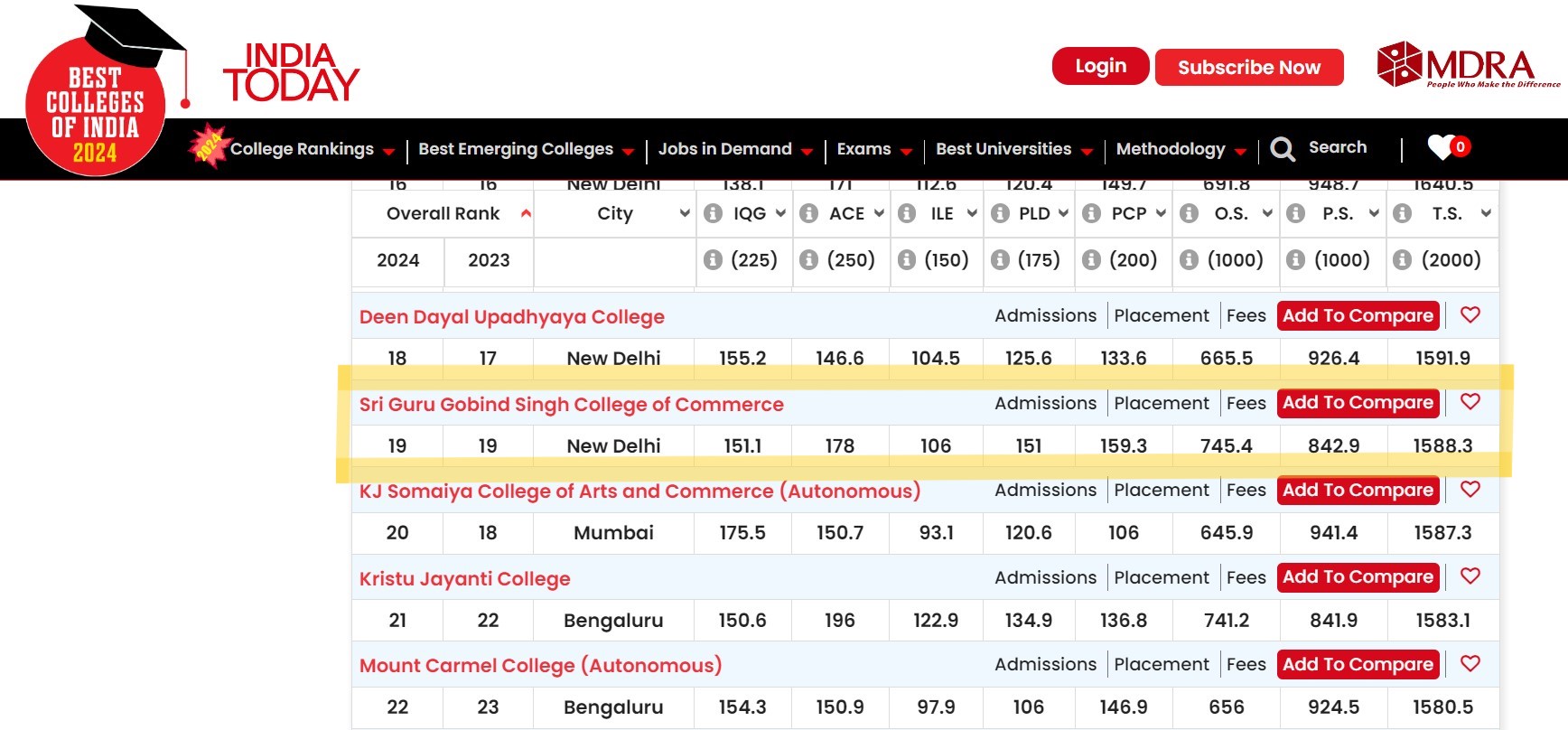Add KJ Somaiya College to compare
Viewport: 1568px width, 730px height.
coord(1358,490)
